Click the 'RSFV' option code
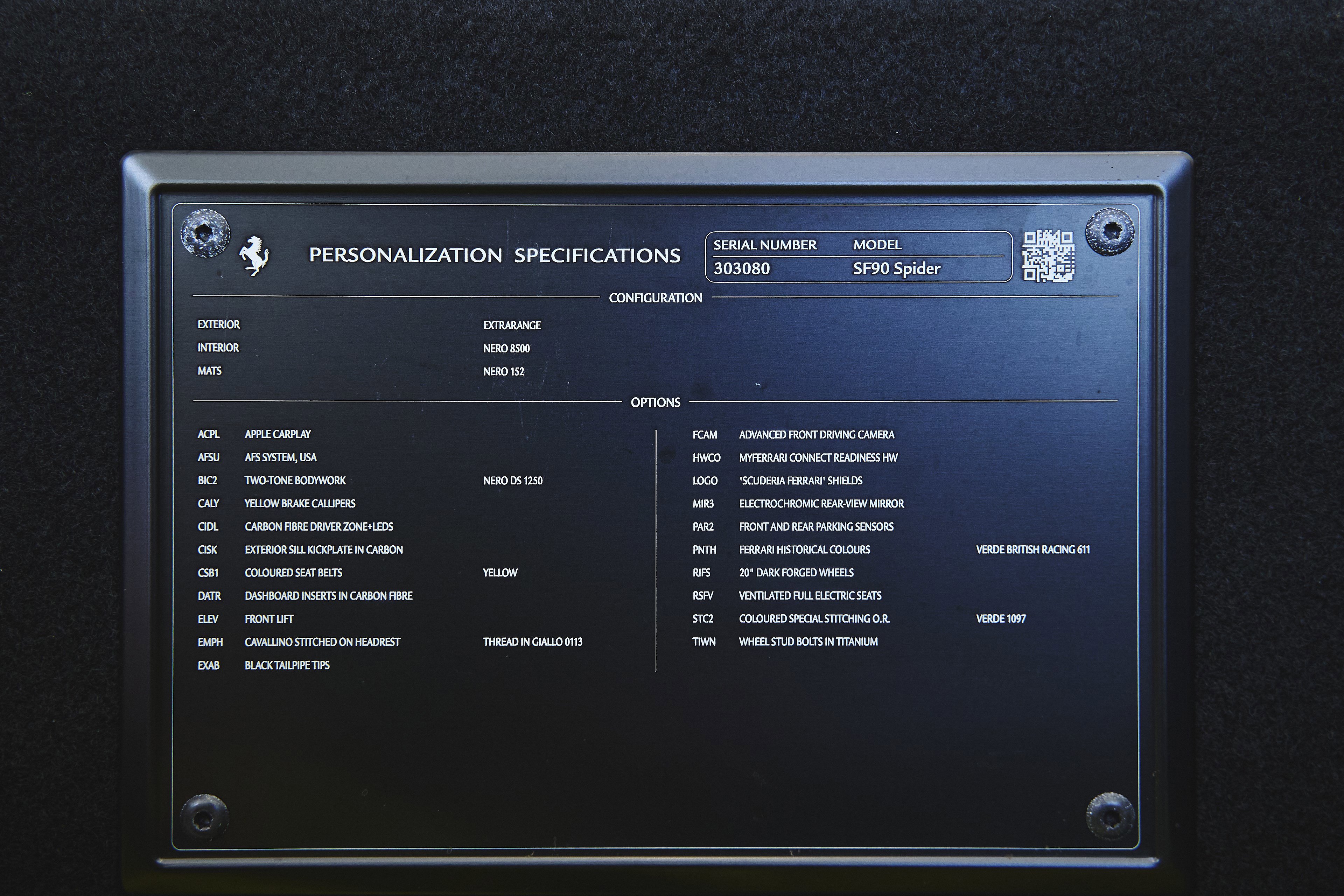 [703, 595]
